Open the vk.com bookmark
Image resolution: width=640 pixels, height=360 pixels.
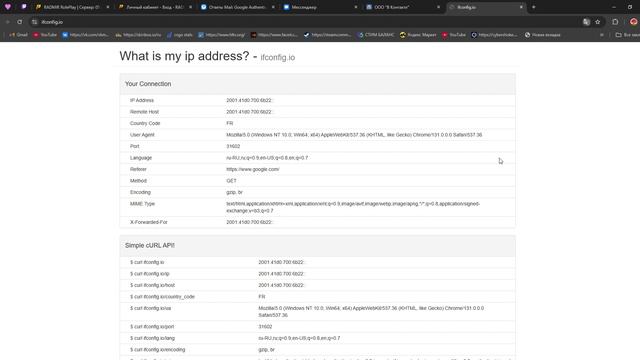tap(86, 35)
